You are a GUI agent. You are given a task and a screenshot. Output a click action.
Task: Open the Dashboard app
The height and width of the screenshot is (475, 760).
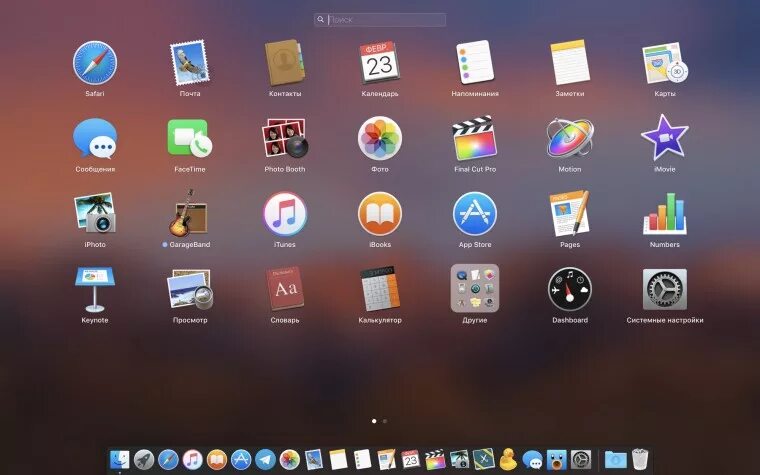pyautogui.click(x=570, y=290)
